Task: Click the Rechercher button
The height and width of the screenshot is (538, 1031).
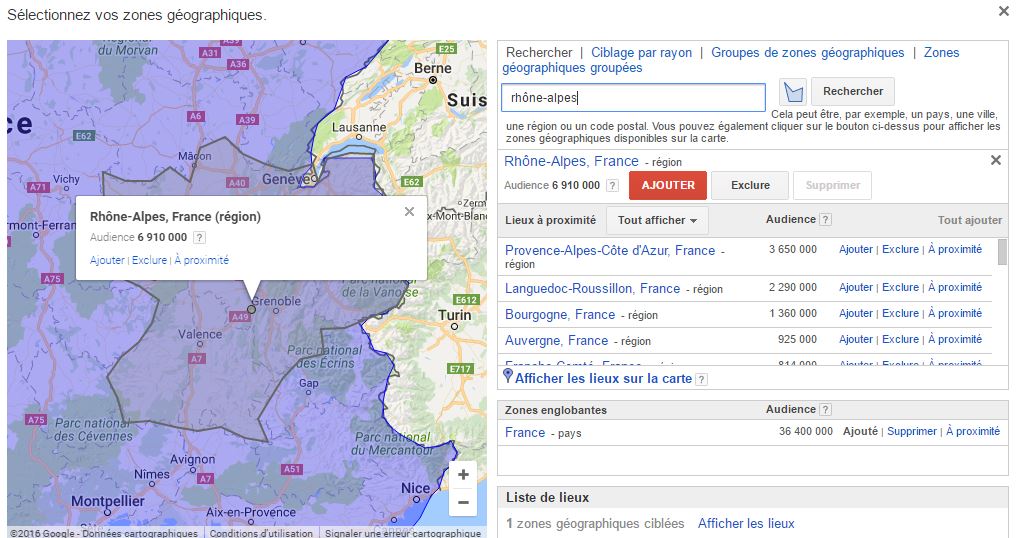Action: (x=853, y=91)
